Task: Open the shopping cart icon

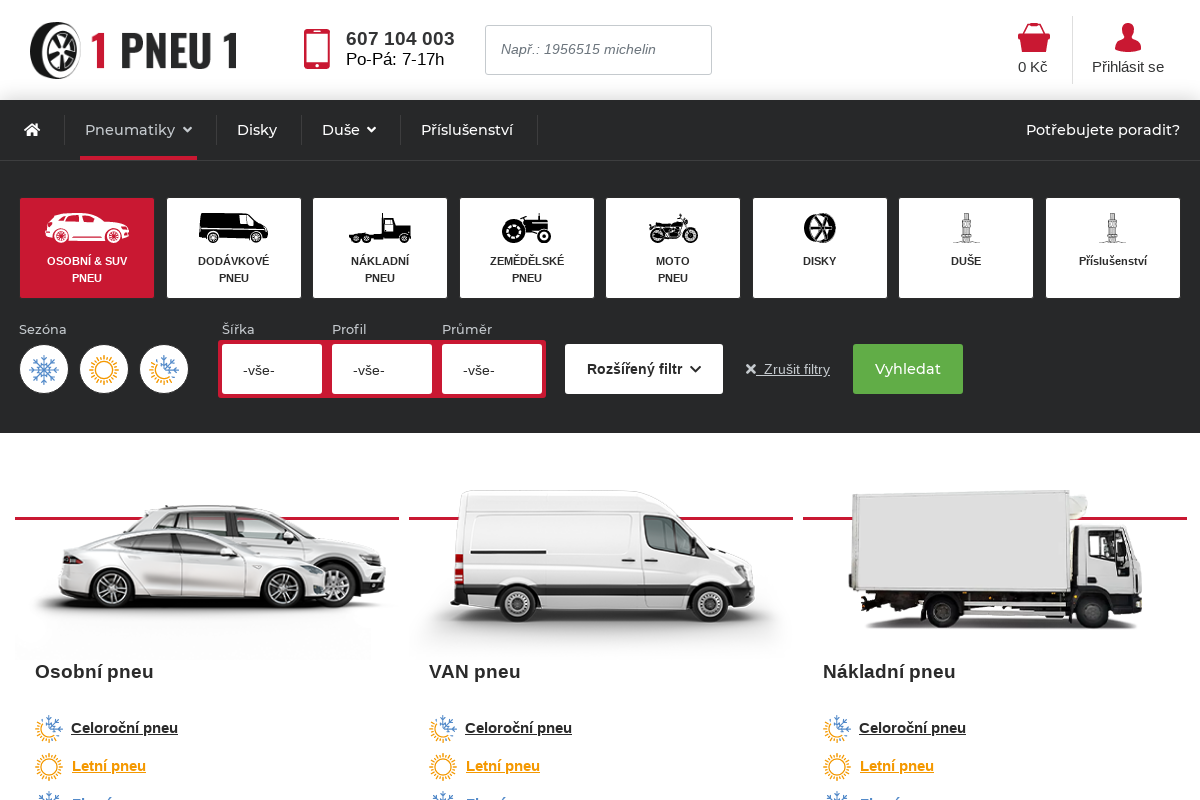Action: click(x=1033, y=38)
